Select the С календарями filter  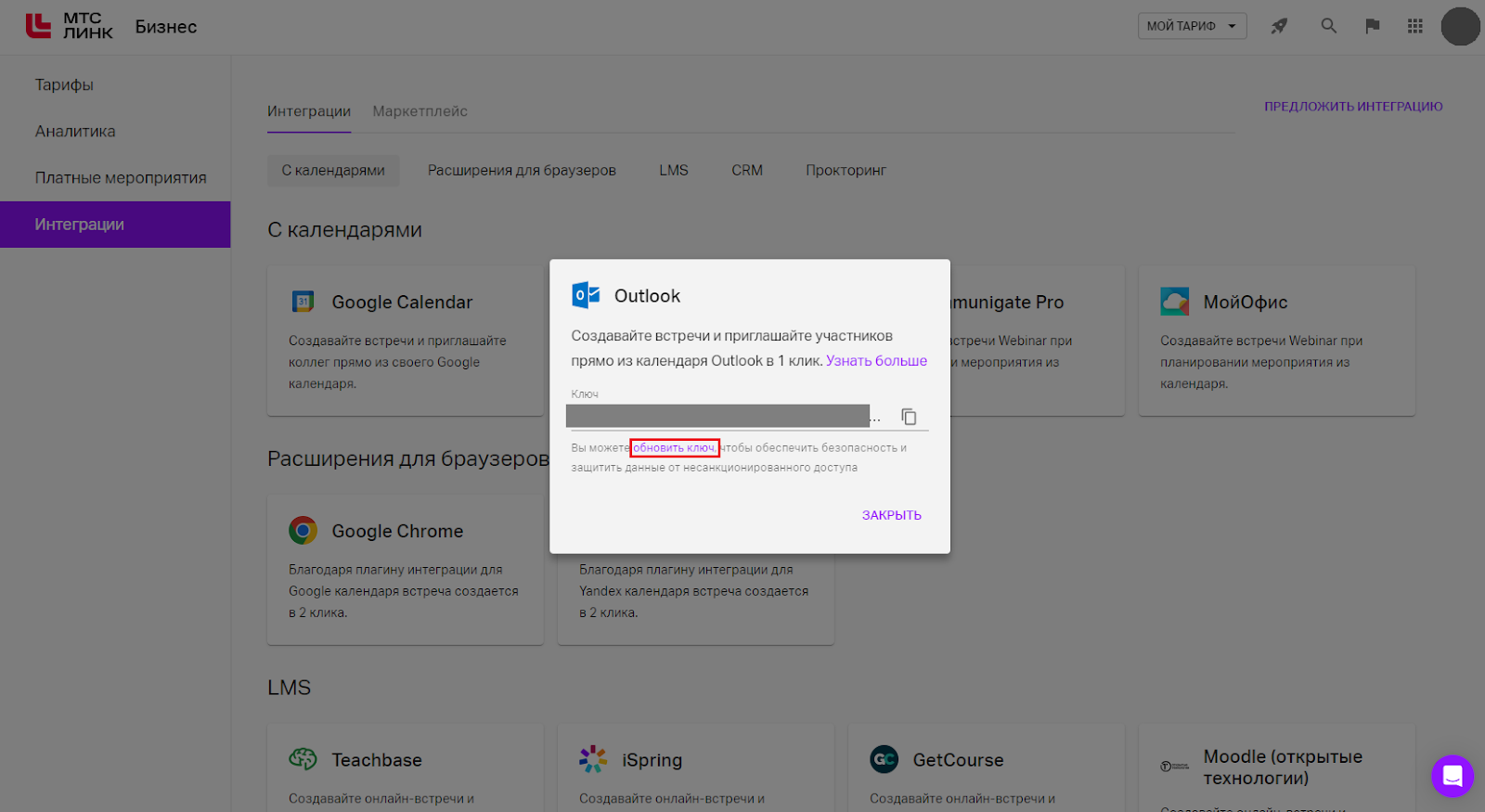pyautogui.click(x=333, y=171)
